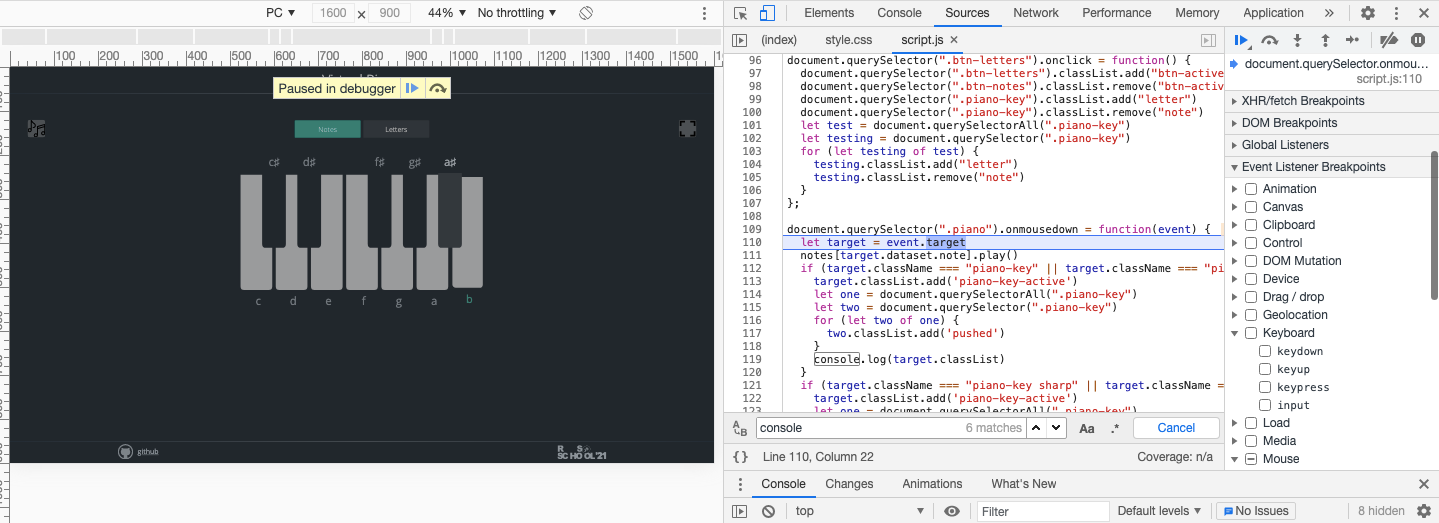Cancel the script search bar
This screenshot has width=1439, height=523.
1176,428
